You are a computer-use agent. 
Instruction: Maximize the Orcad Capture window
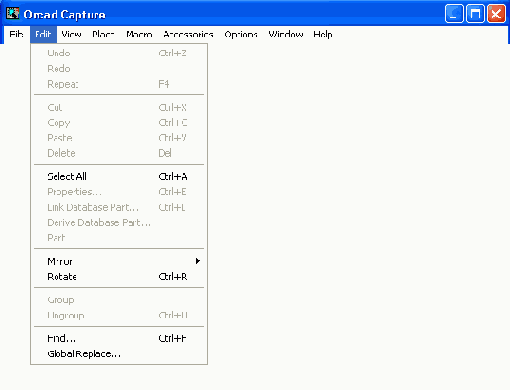click(475, 14)
